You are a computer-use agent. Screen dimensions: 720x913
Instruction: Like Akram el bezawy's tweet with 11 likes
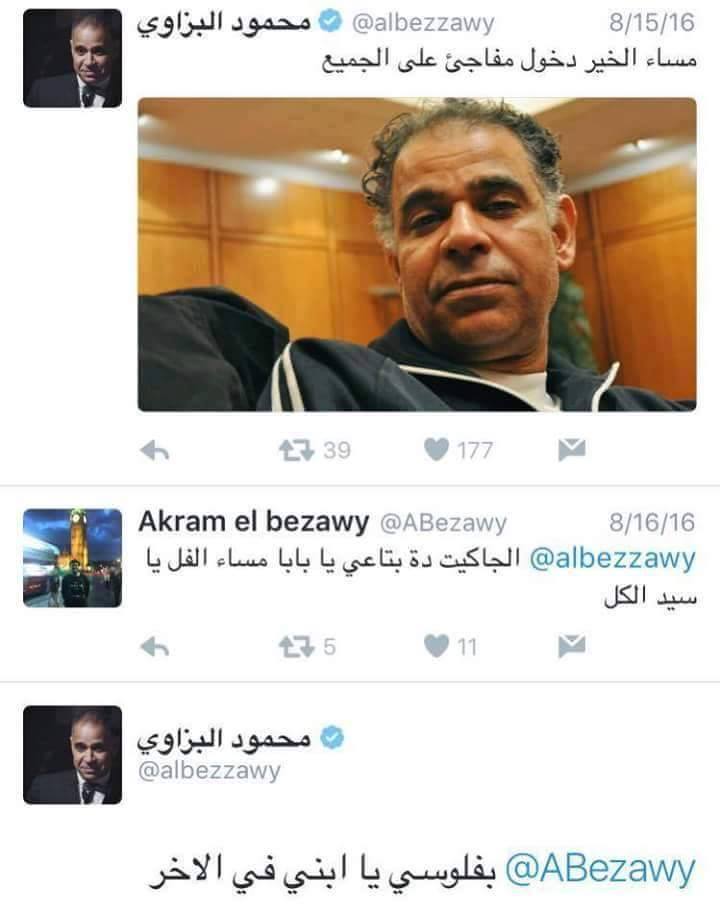tap(437, 646)
